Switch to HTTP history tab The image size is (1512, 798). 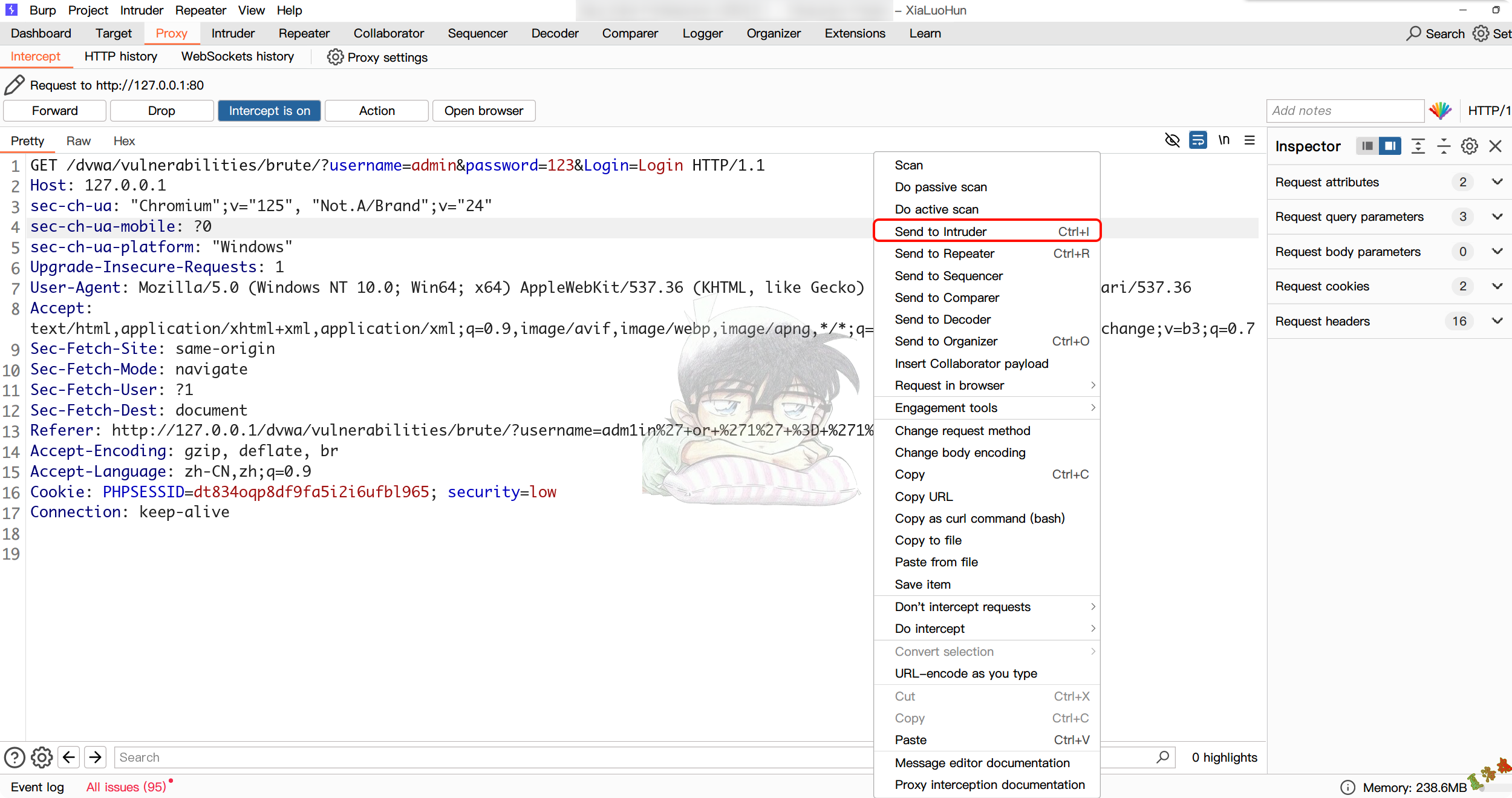point(121,56)
